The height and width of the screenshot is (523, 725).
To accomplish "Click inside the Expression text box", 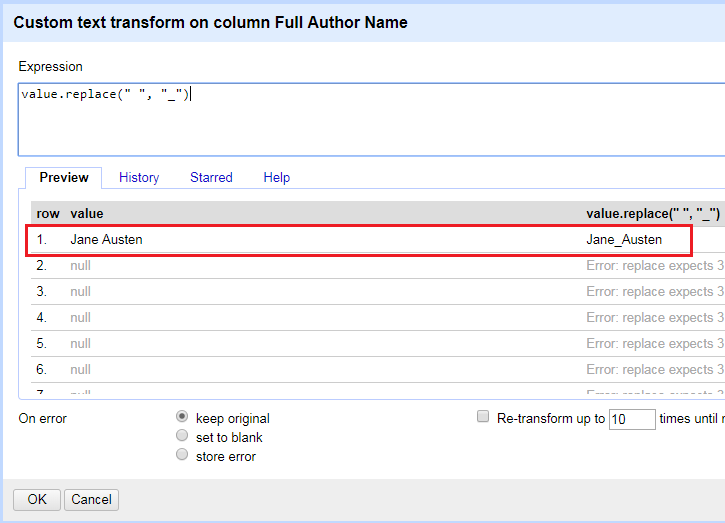I will coord(370,120).
